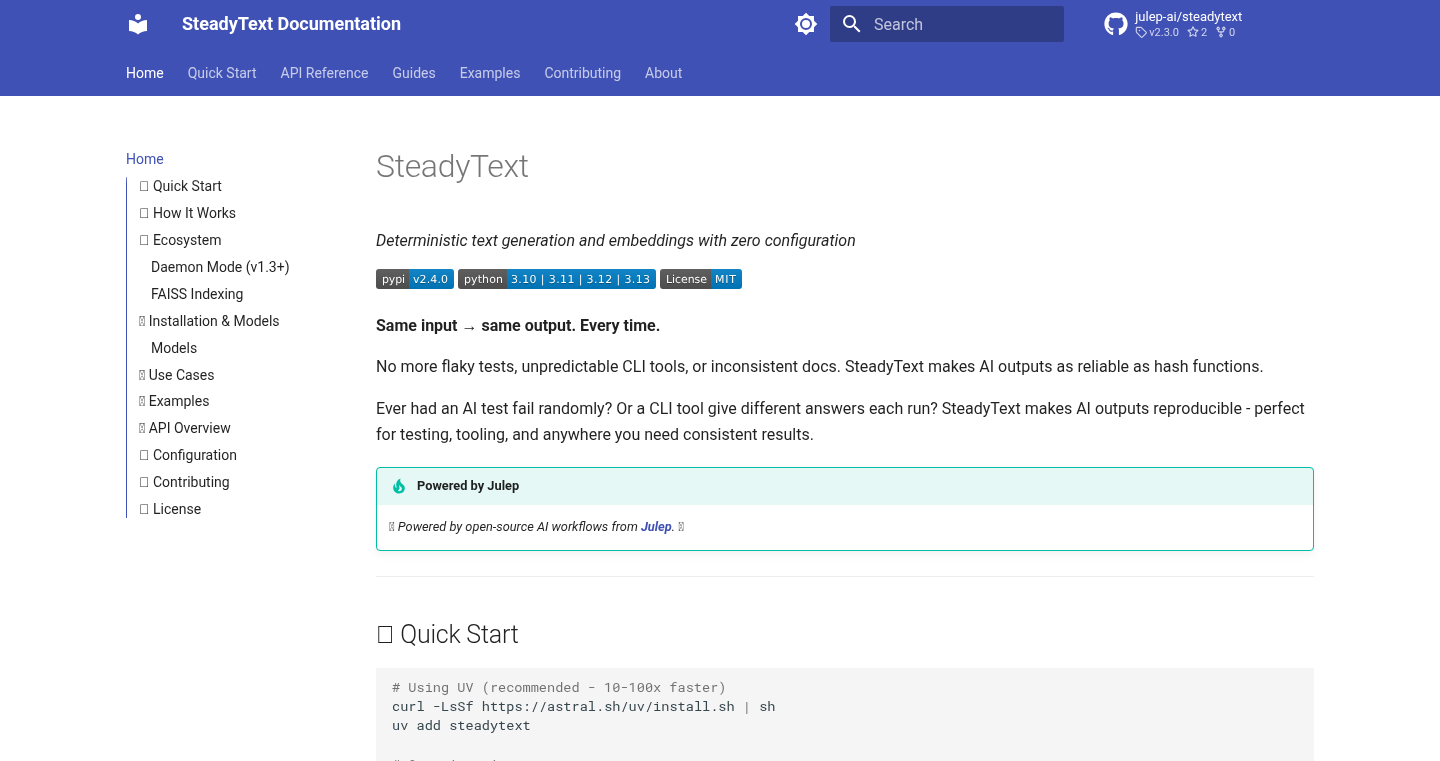
Task: Open the Examples tab in header
Action: tap(490, 73)
